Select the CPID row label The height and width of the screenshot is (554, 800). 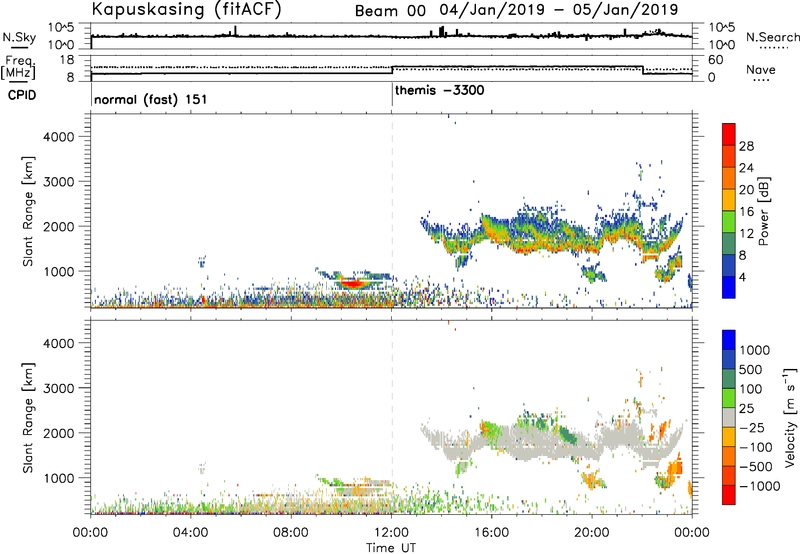22,95
